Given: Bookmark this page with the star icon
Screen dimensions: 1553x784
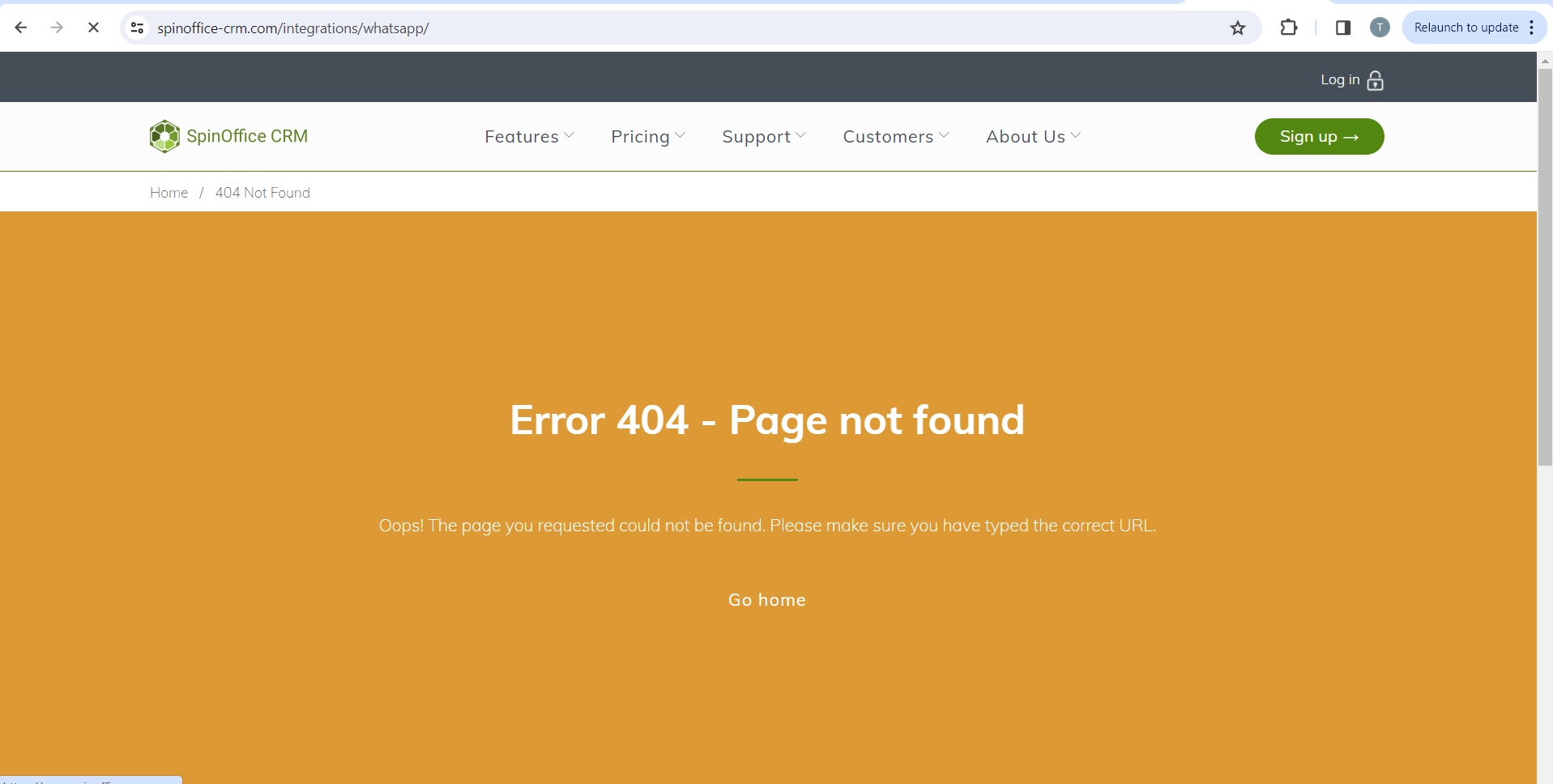Looking at the screenshot, I should pyautogui.click(x=1238, y=28).
